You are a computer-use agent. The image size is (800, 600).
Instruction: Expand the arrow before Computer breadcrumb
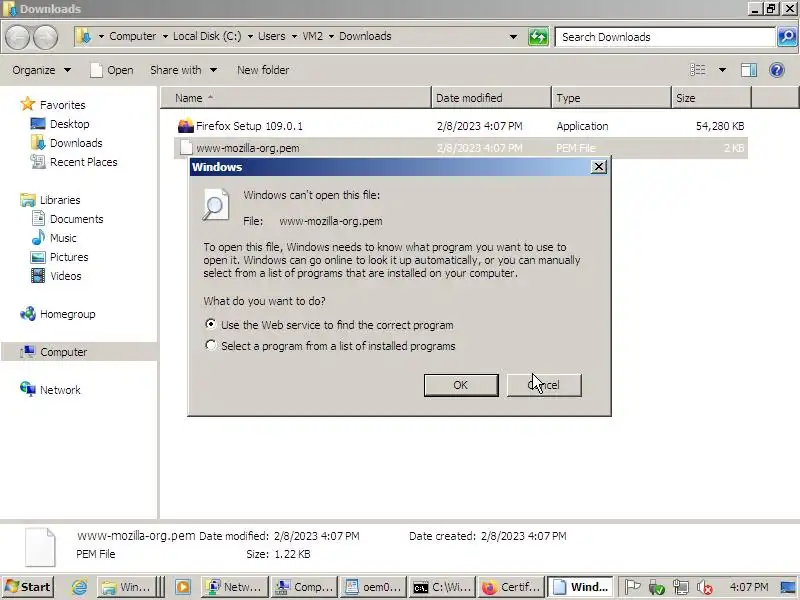[101, 37]
